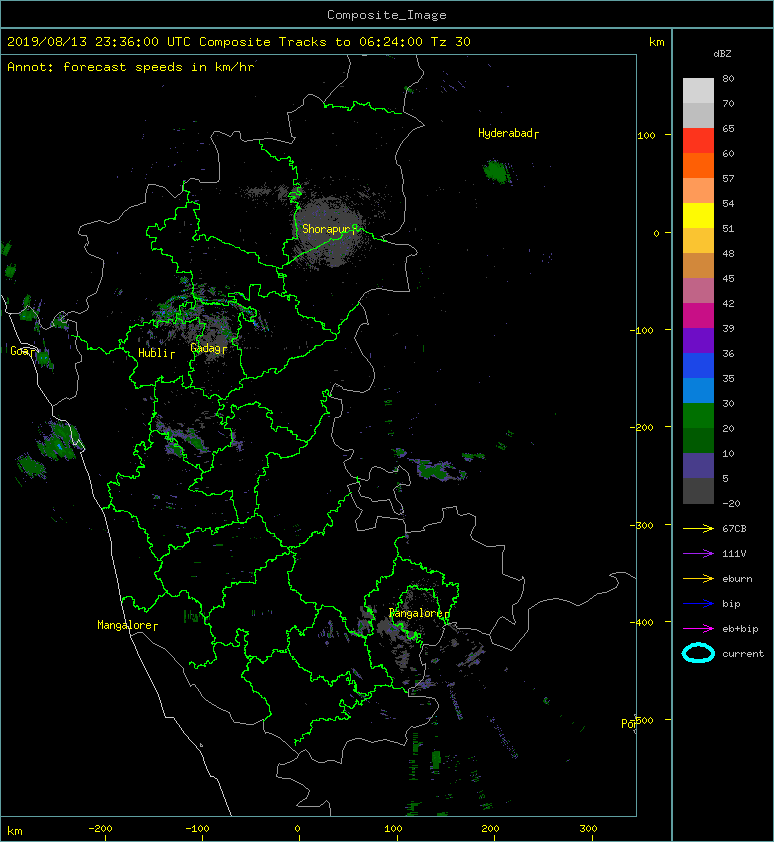Screen dimensions: 774x842
Task: Click the 30 dBZ green color swatch
Action: 698,416
